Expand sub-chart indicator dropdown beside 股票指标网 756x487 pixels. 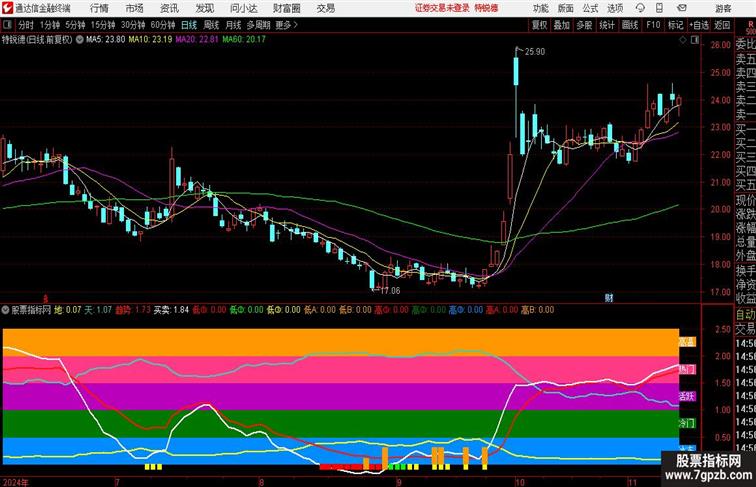[5, 310]
